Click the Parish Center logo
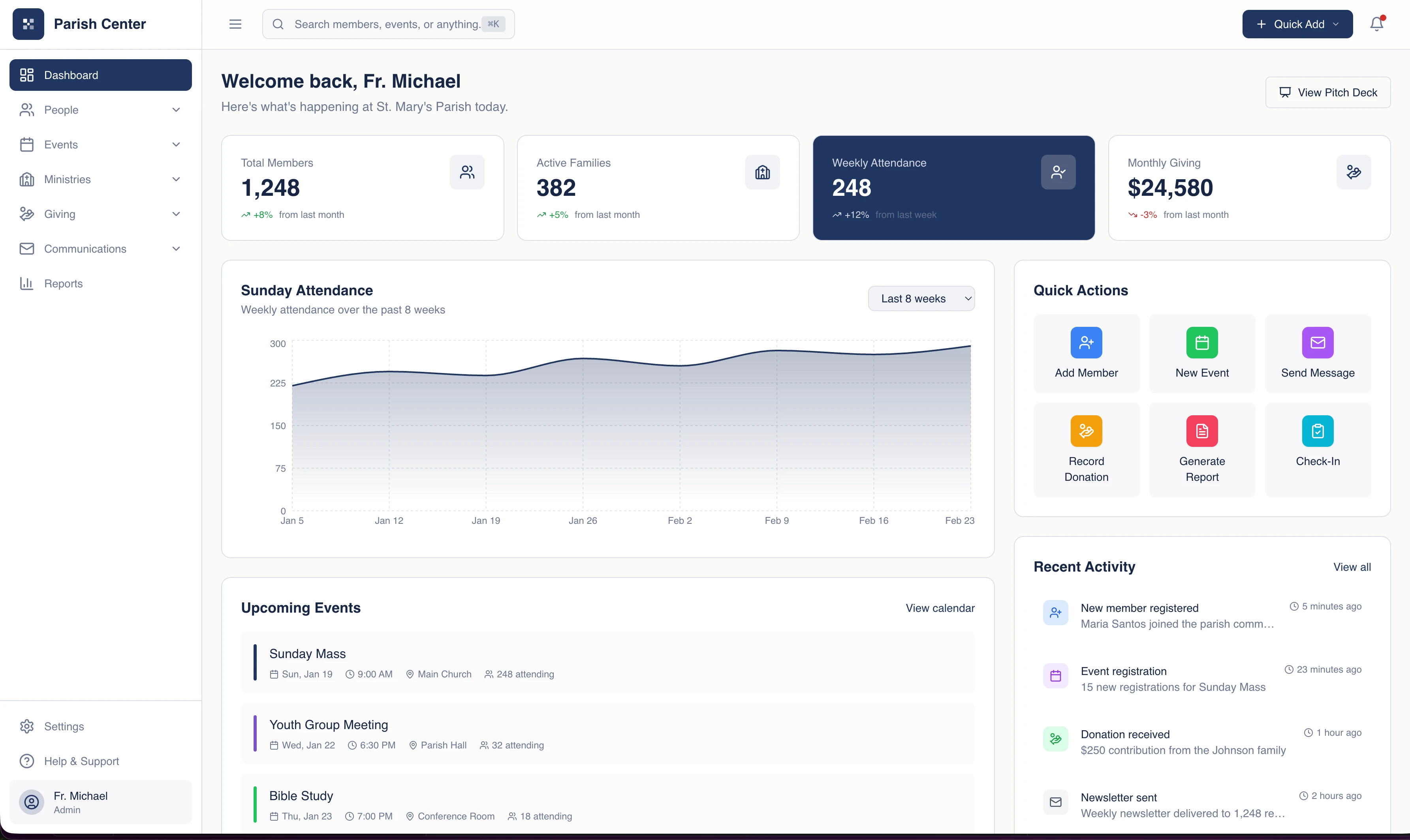This screenshot has height=840, width=1410. [28, 24]
